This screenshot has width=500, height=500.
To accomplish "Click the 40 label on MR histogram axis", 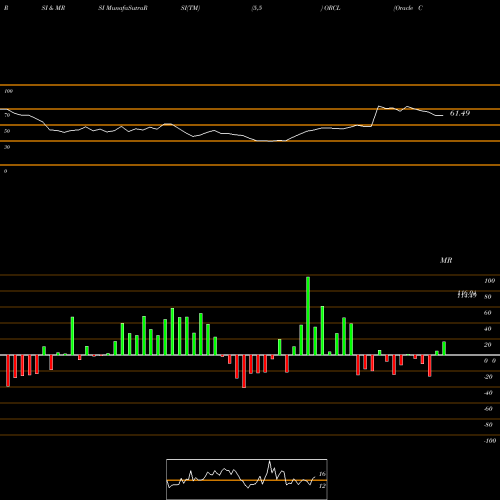I will (x=488, y=329).
